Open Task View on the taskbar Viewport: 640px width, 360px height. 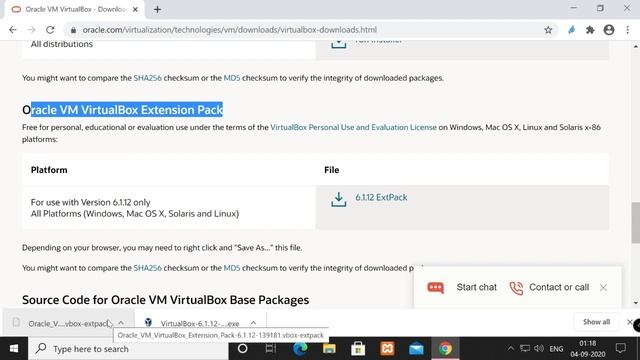[x=270, y=349]
